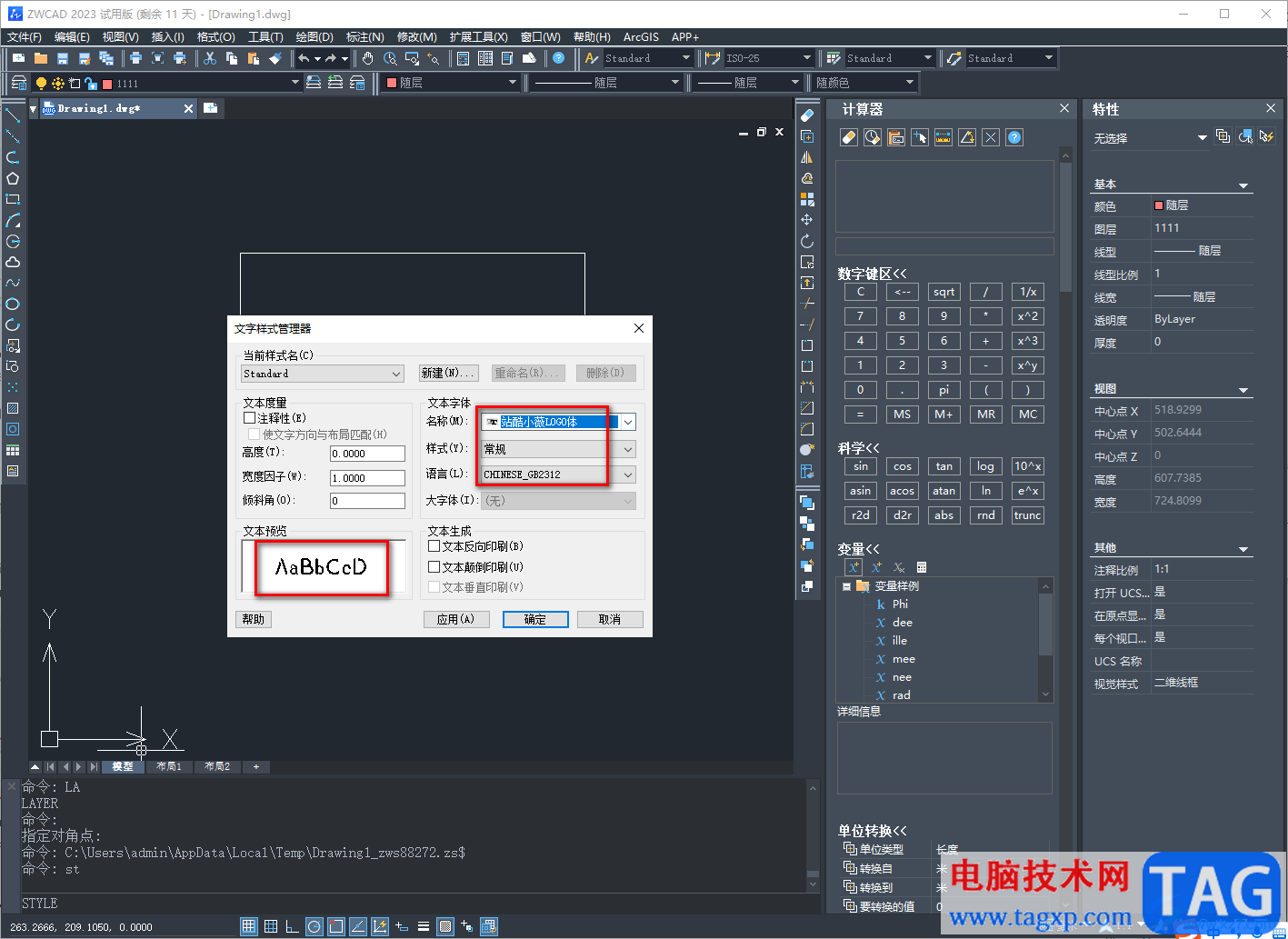Image resolution: width=1288 pixels, height=939 pixels.
Task: Click the red color swatch in properties 颜色 row
Action: tap(1159, 205)
